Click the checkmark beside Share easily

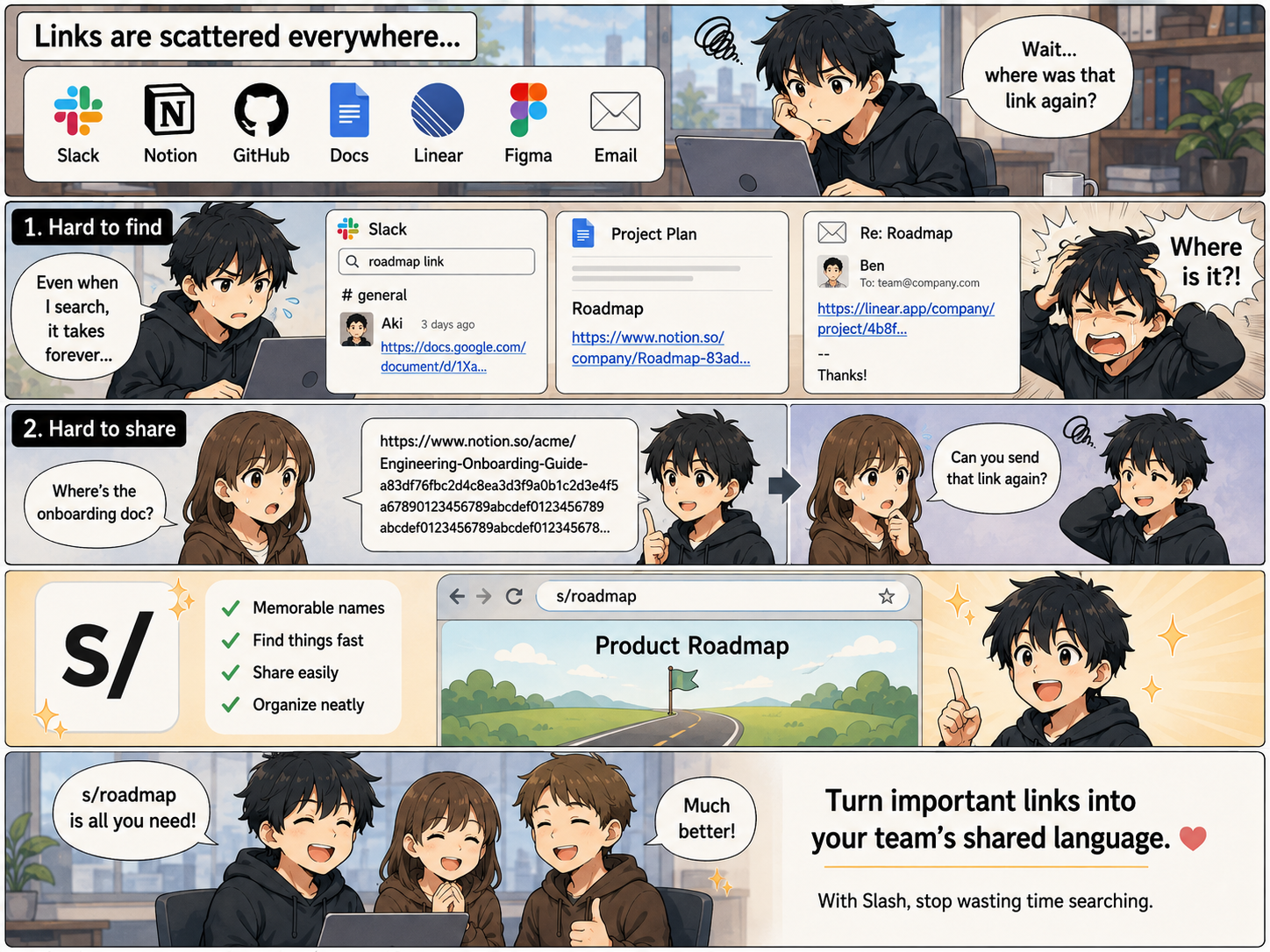click(x=231, y=672)
